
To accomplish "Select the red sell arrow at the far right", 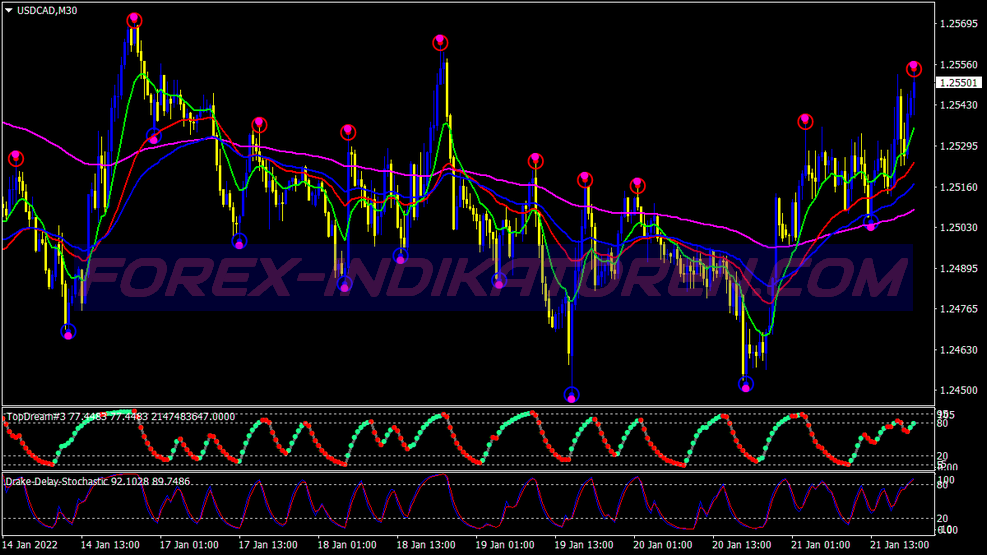I will pyautogui.click(x=913, y=68).
